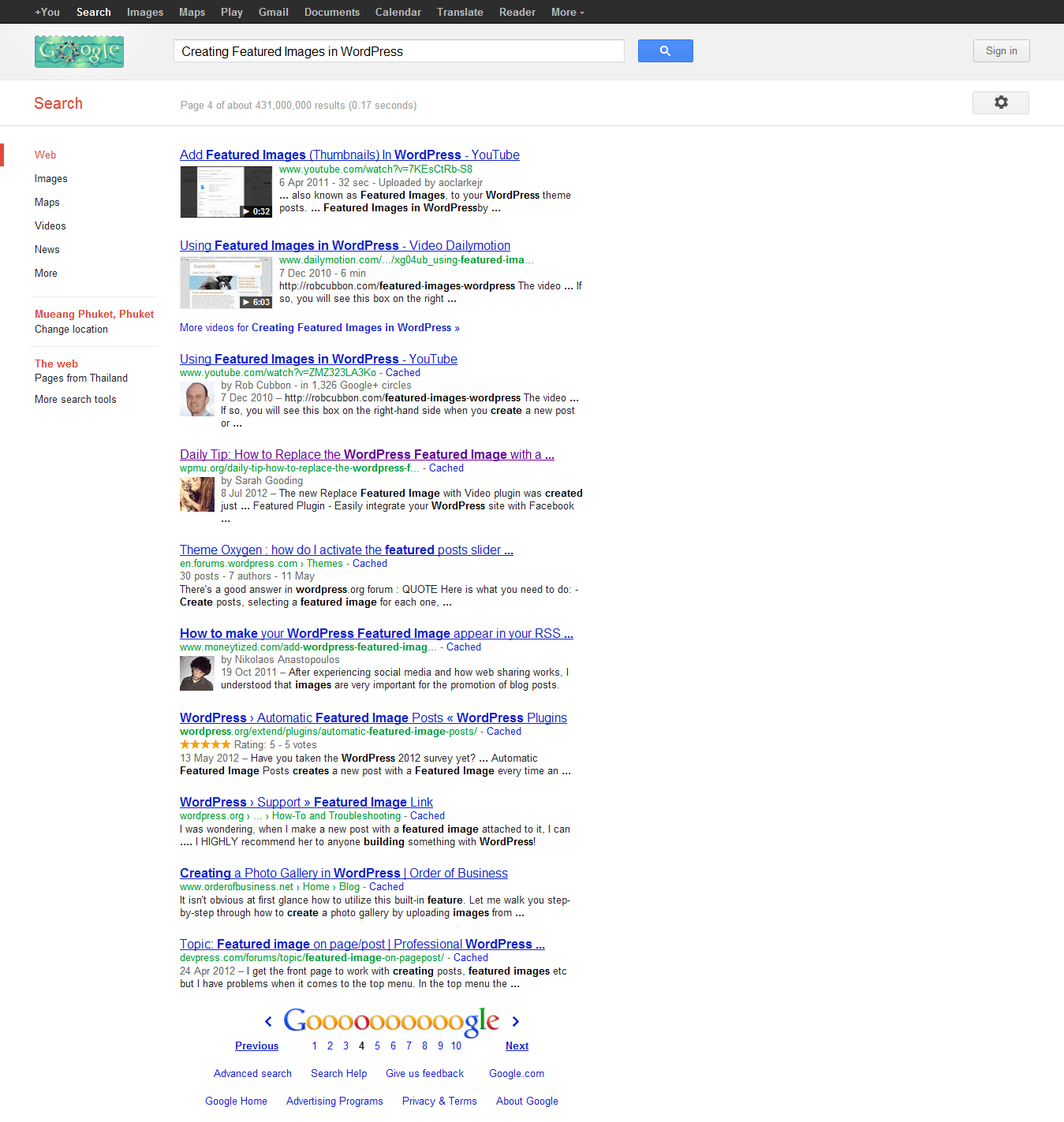1064x1122 pixels.
Task: Open Add Featured Images (Thumbnails) YouTube result
Action: [x=349, y=155]
